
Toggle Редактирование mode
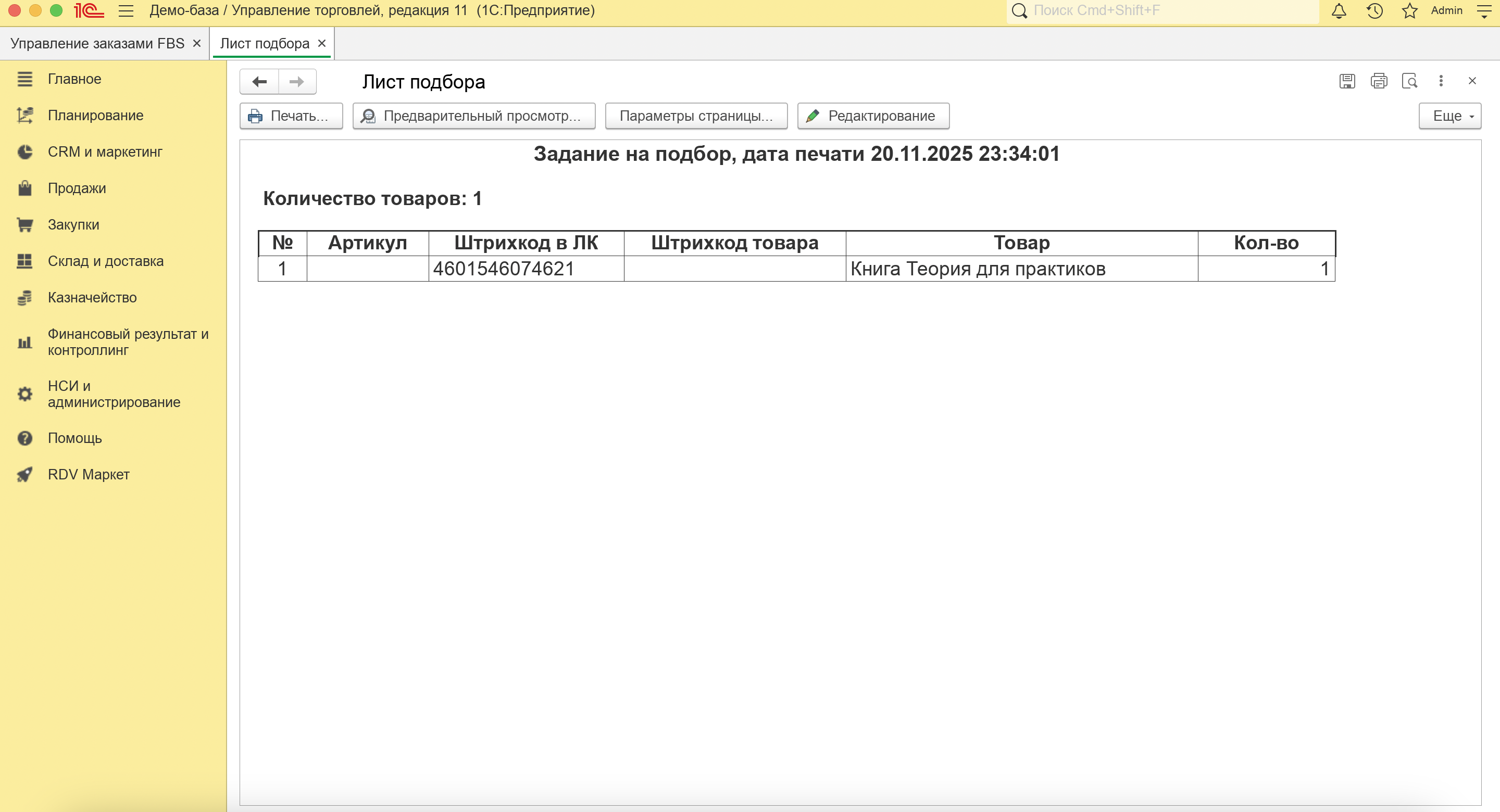873,116
